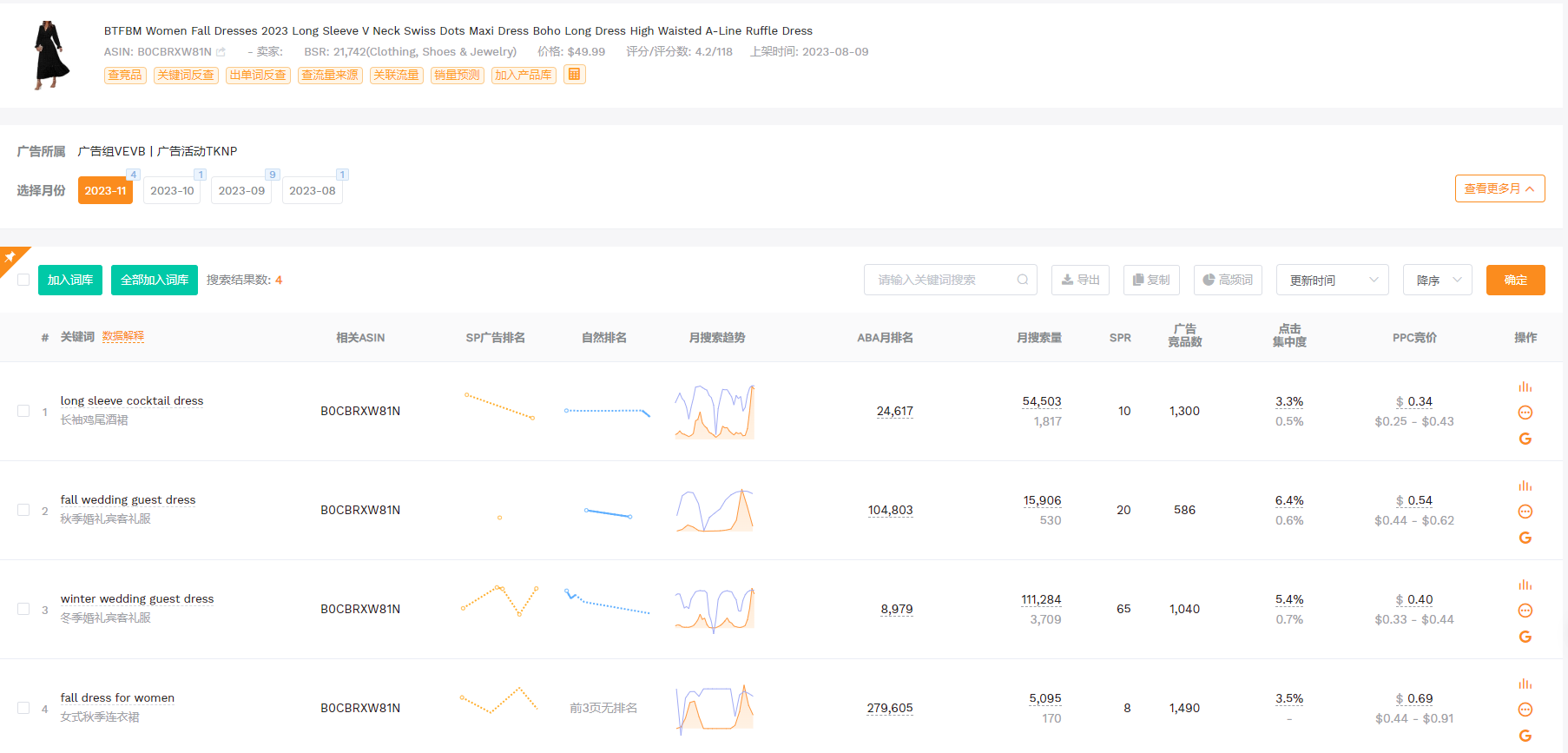Viewport: 1568px width, 753px height.
Task: Open bar chart icon for long sleeve cocktail dress
Action: coord(1525,386)
